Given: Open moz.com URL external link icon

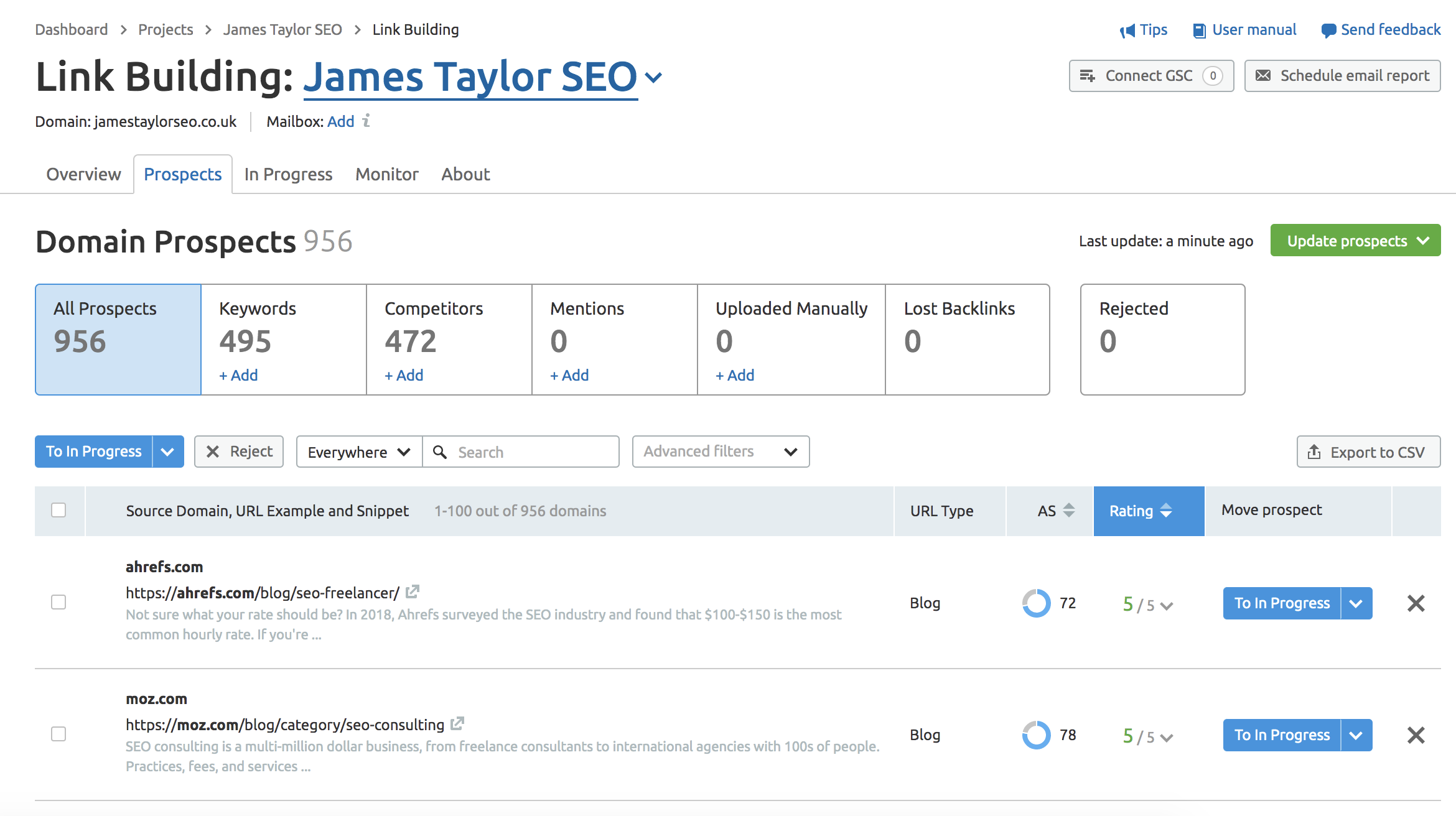Looking at the screenshot, I should coord(457,724).
